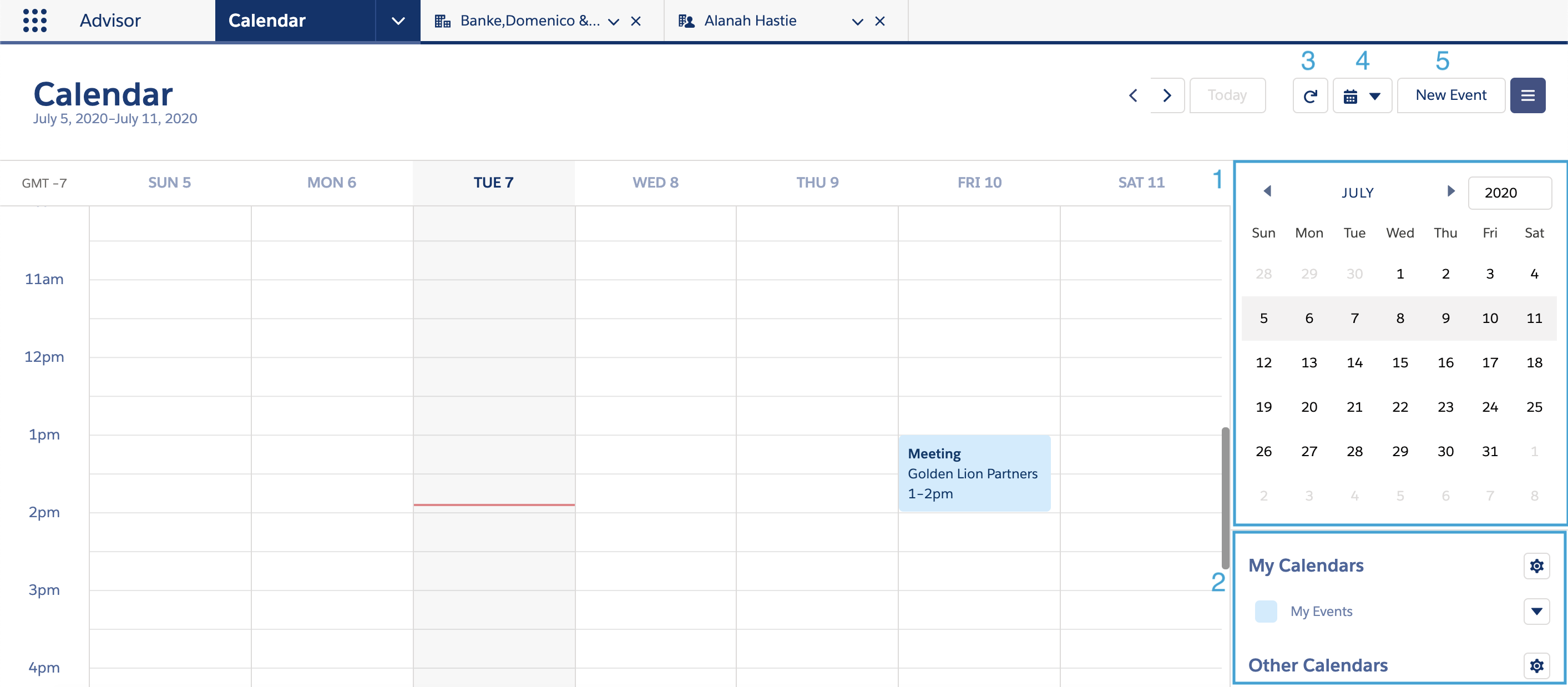Select July 23 in mini calendar

tap(1445, 407)
